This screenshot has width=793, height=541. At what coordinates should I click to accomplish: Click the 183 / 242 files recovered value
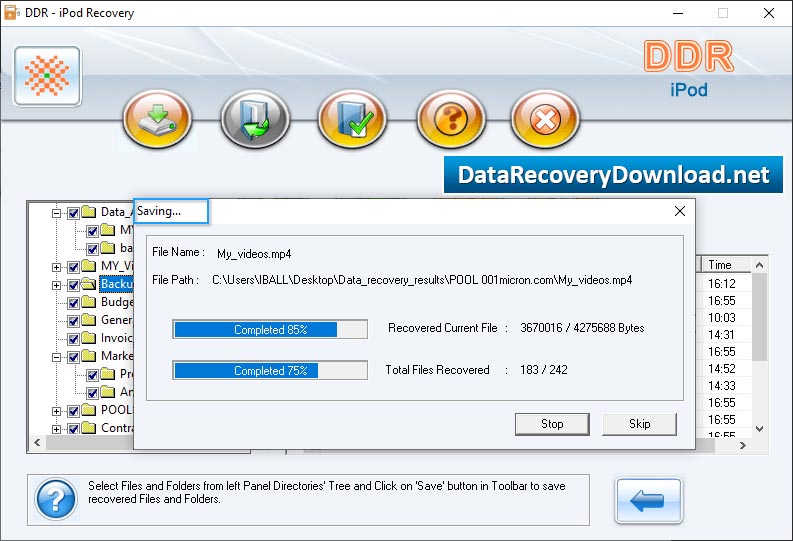click(x=544, y=370)
